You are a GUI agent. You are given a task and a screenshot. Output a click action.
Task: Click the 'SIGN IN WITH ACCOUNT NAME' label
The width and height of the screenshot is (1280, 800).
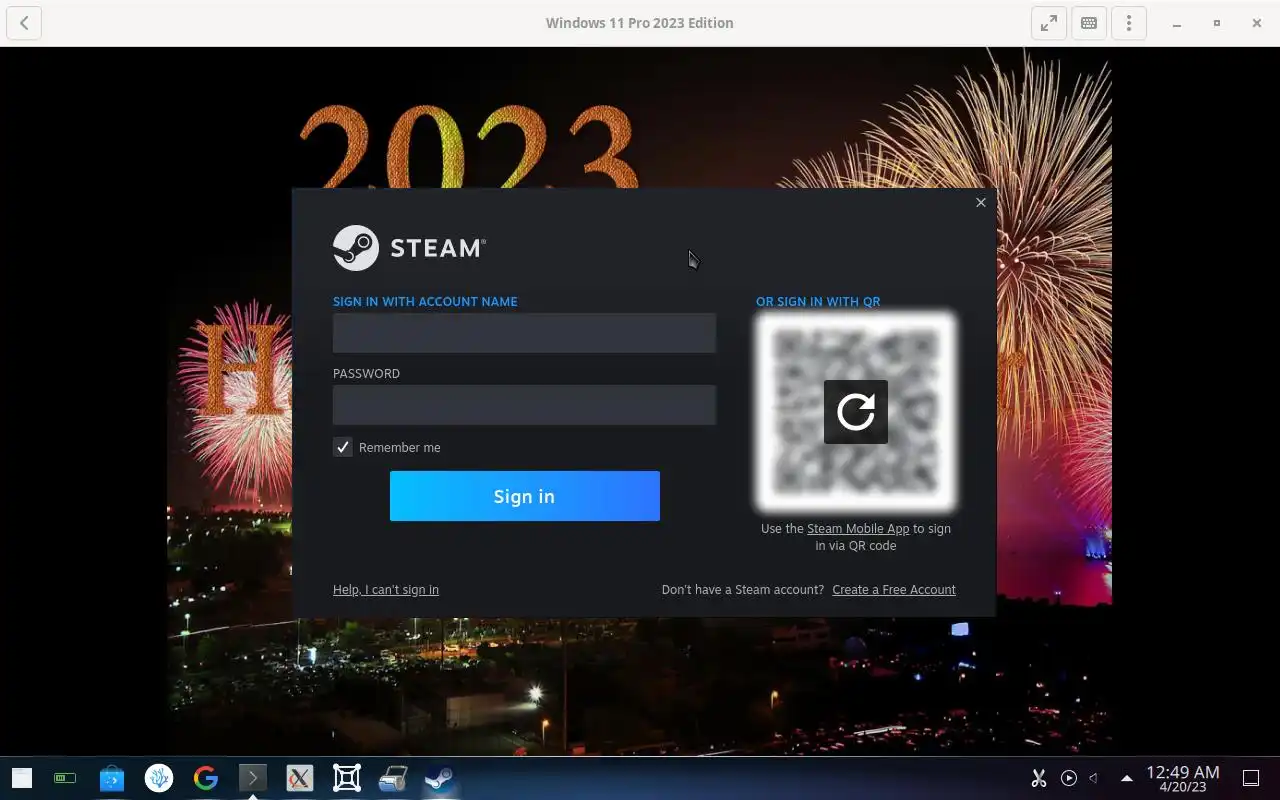tap(425, 301)
